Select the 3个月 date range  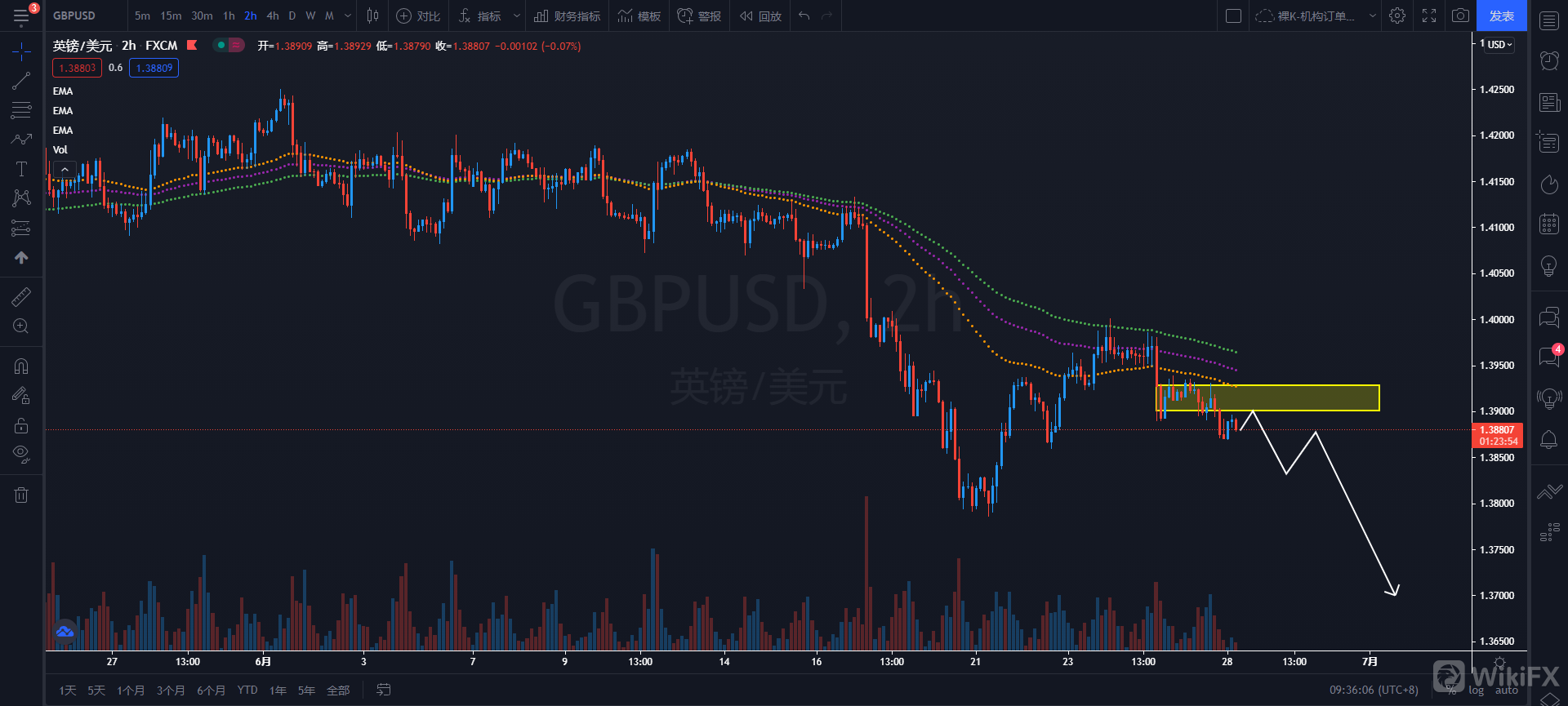(171, 690)
